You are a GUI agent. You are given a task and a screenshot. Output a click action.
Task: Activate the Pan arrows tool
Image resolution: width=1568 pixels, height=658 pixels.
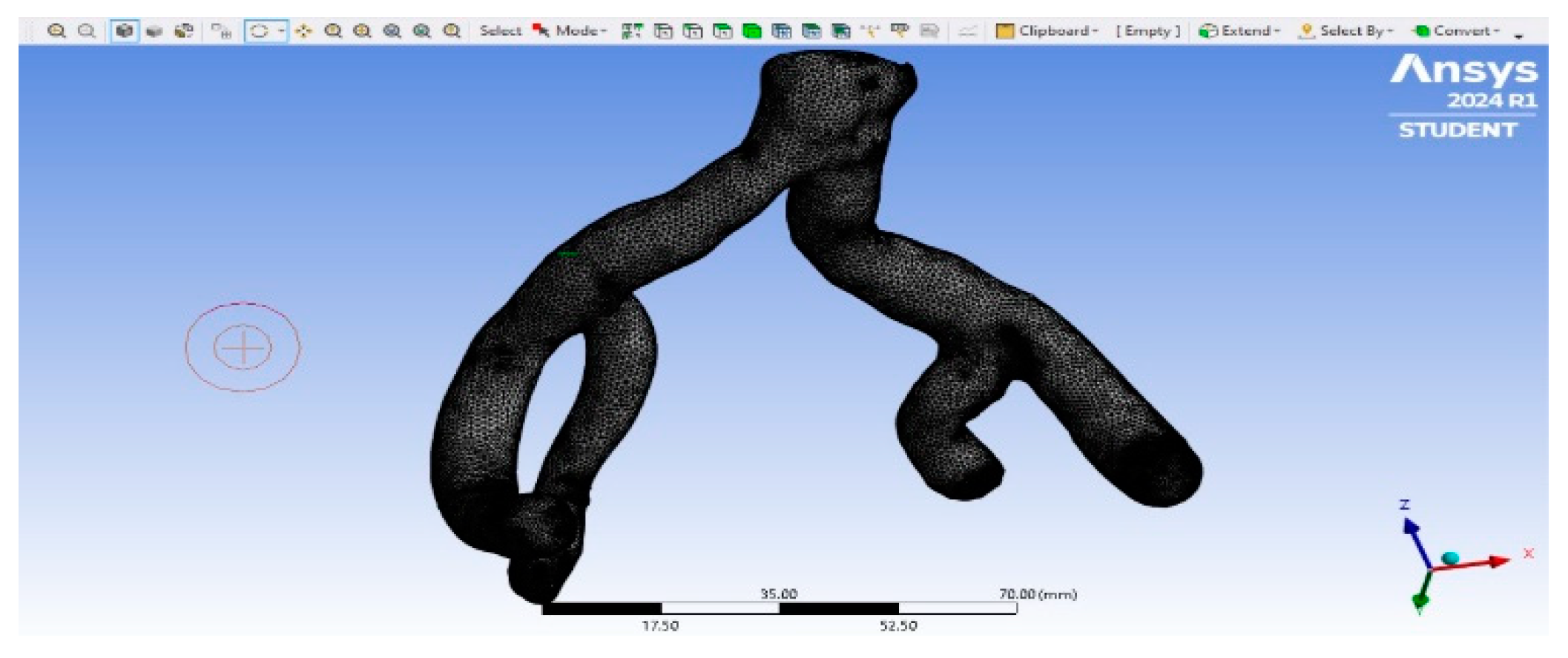(x=303, y=31)
